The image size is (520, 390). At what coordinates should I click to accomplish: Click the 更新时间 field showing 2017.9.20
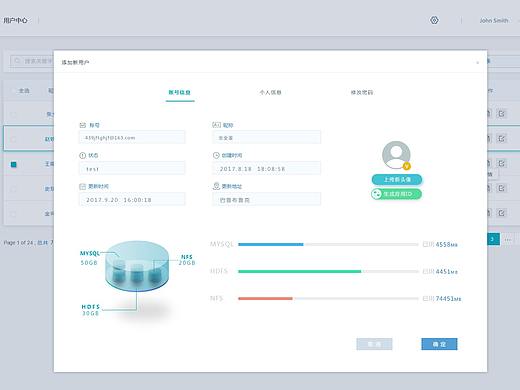point(132,199)
